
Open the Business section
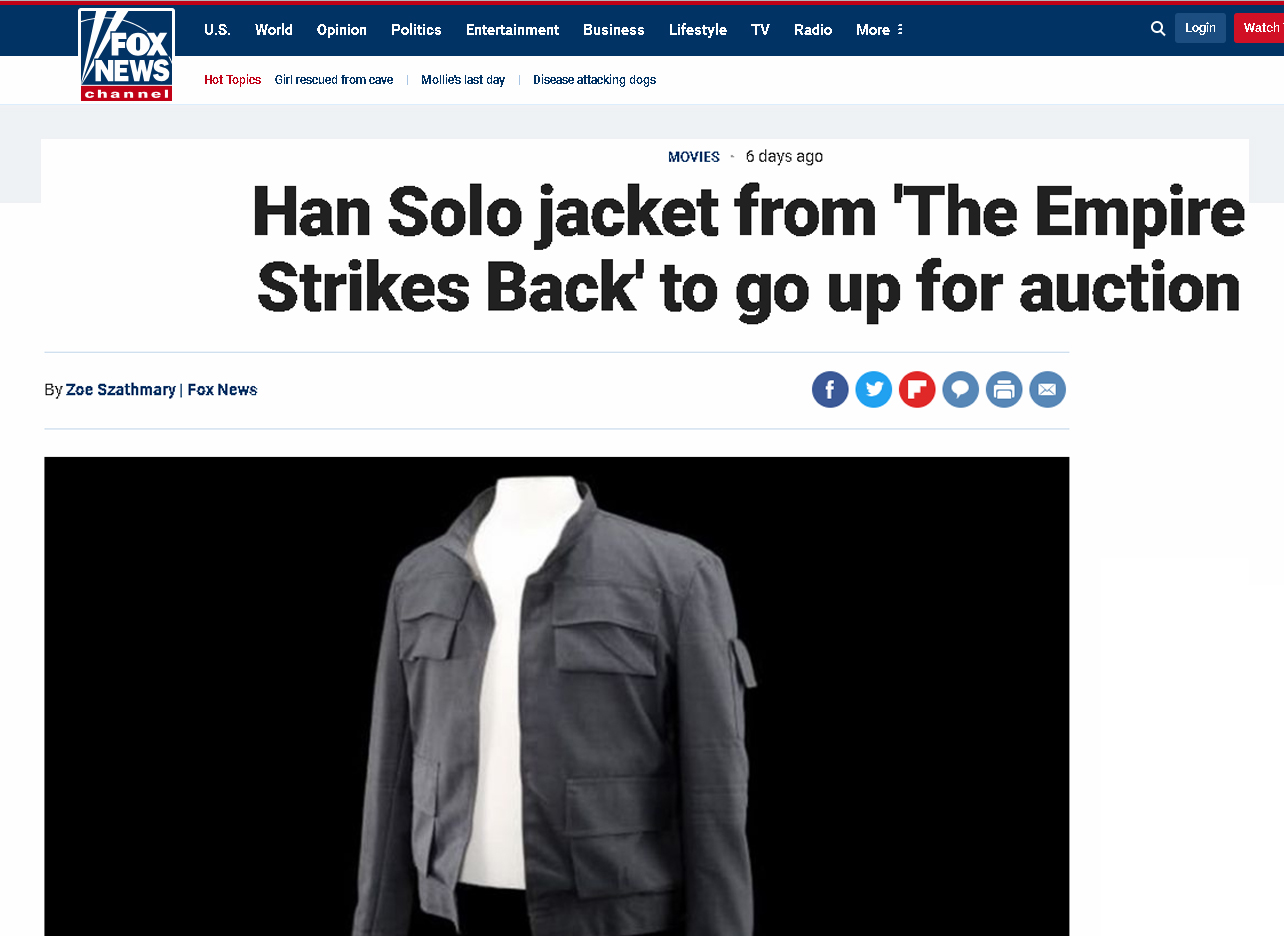coord(614,30)
